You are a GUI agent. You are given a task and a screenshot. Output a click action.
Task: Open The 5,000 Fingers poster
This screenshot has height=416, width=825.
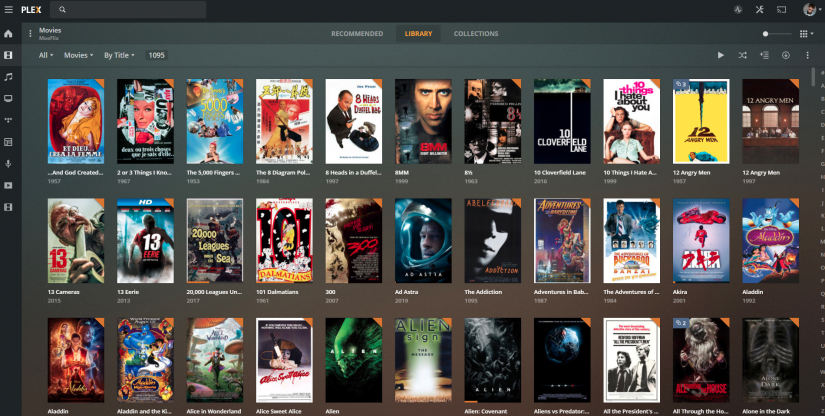click(215, 121)
